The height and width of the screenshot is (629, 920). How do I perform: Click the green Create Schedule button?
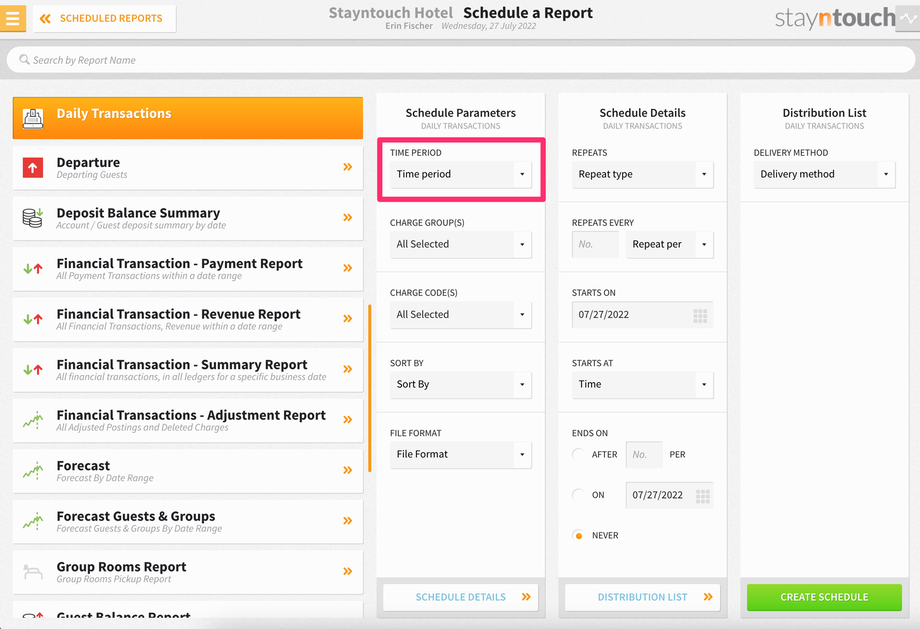(824, 597)
